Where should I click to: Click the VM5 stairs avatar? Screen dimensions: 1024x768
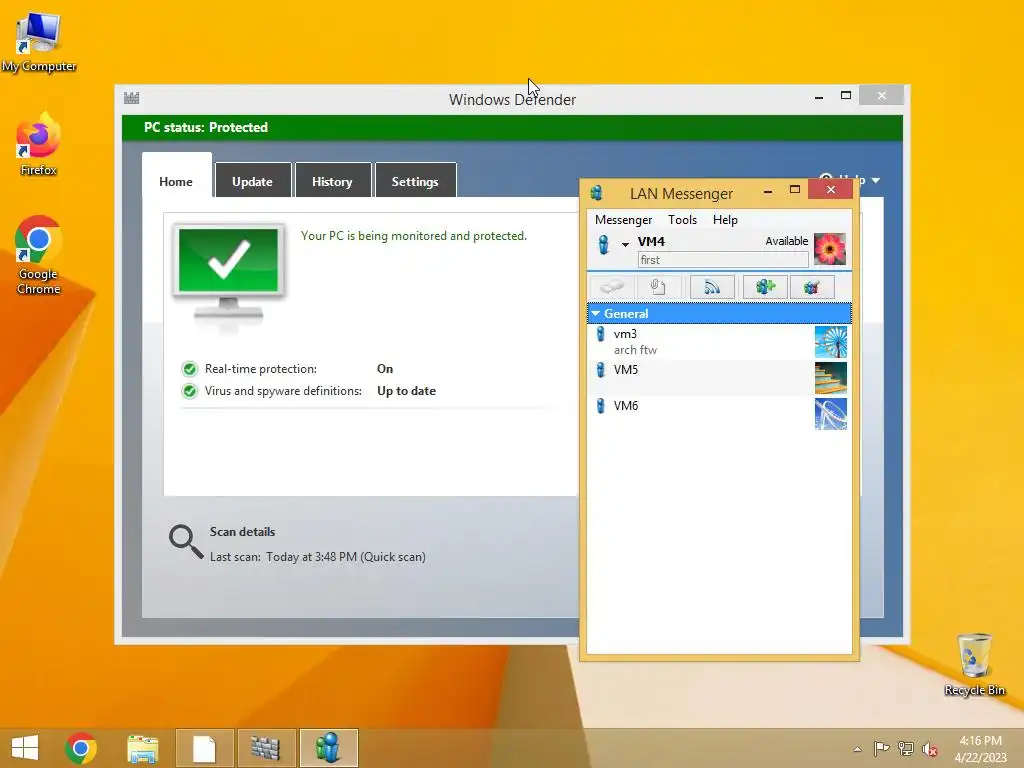pyautogui.click(x=831, y=377)
